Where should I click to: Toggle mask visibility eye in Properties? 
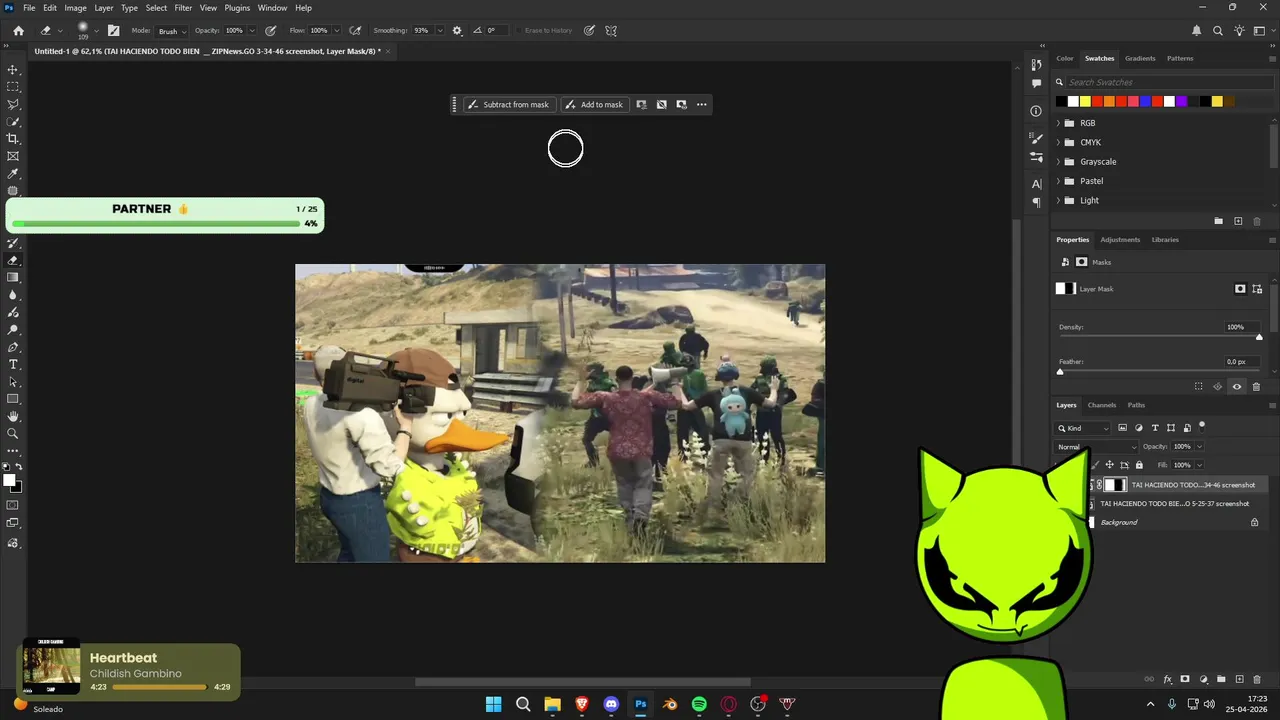[x=1237, y=386]
